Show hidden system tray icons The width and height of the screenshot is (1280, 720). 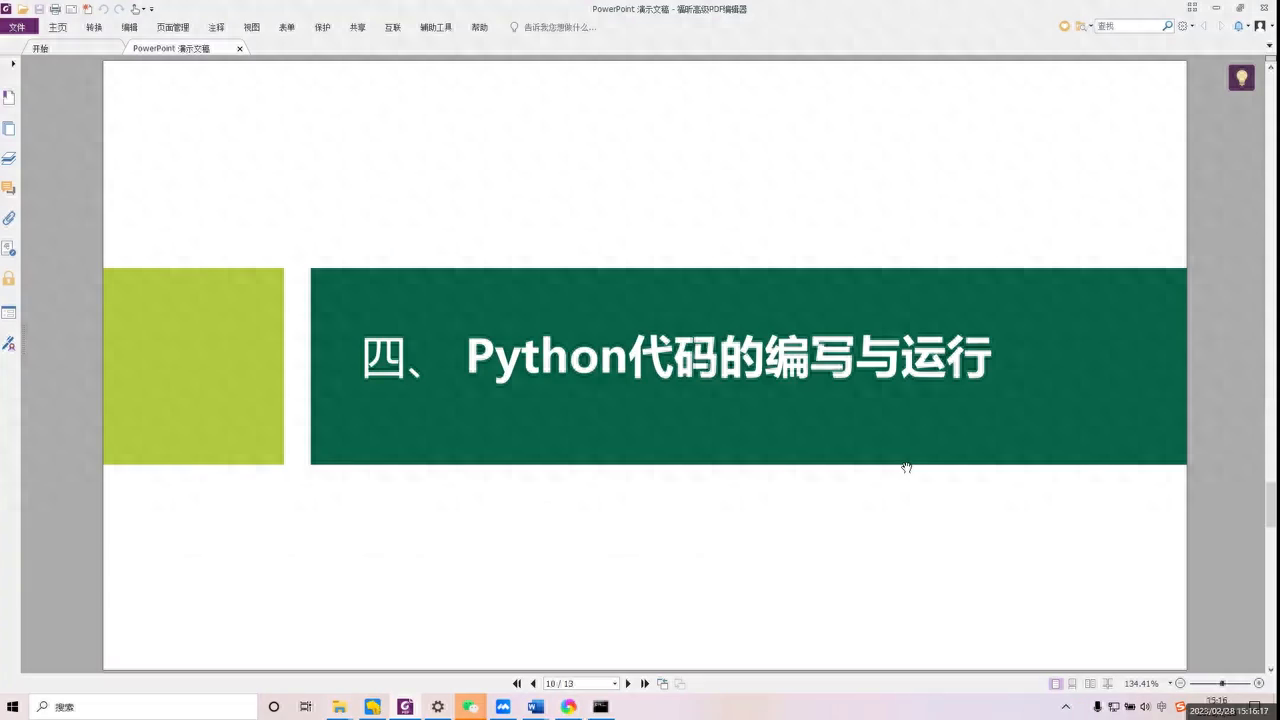[x=1065, y=707]
